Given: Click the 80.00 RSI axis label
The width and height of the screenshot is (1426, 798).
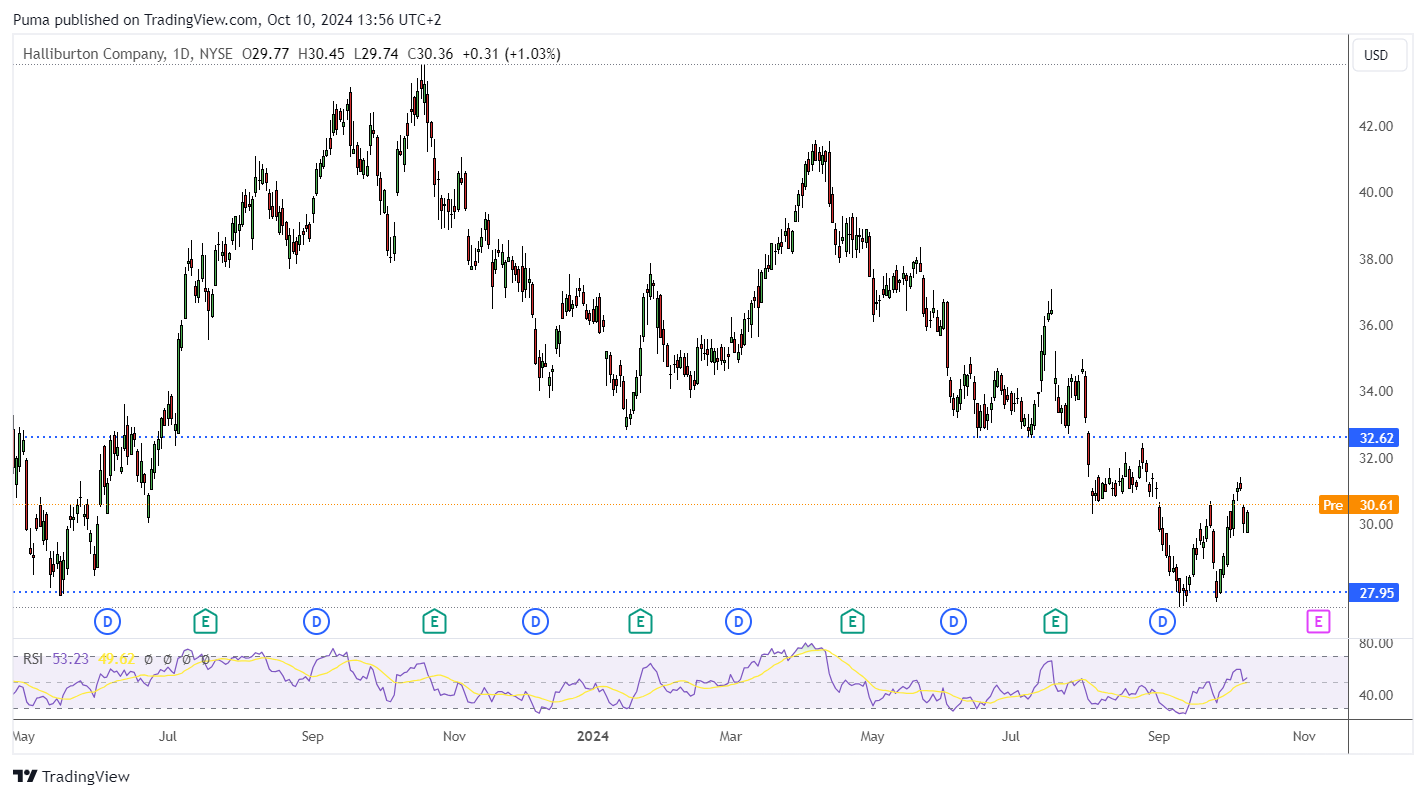Looking at the screenshot, I should pyautogui.click(x=1376, y=644).
